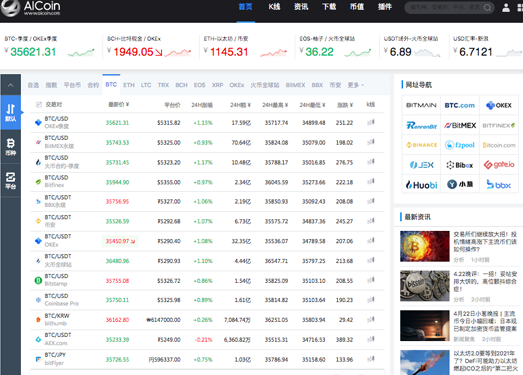
Task: Switch to the LTC tab
Action: click(x=146, y=85)
